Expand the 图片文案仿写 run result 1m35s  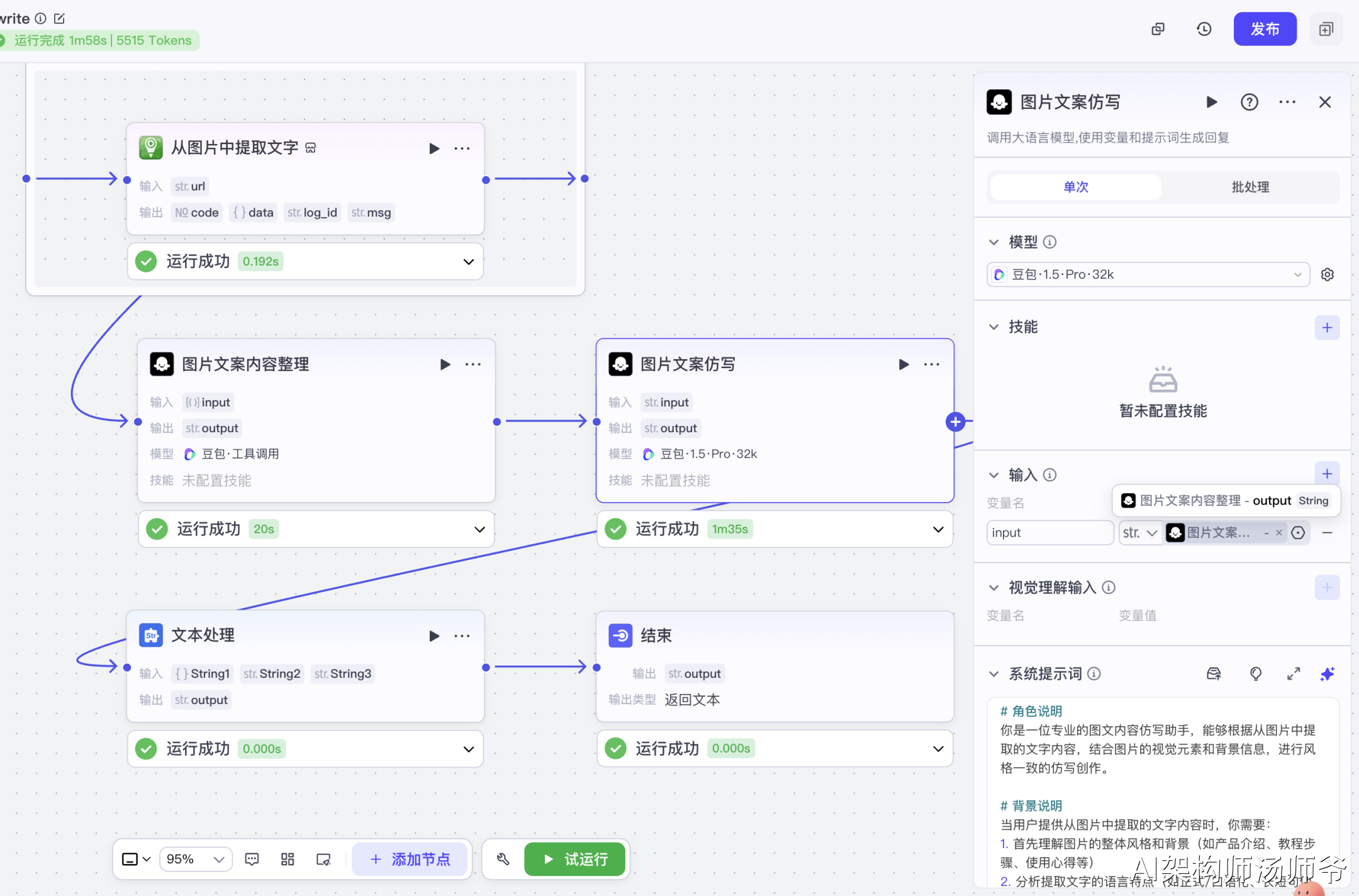click(x=938, y=529)
